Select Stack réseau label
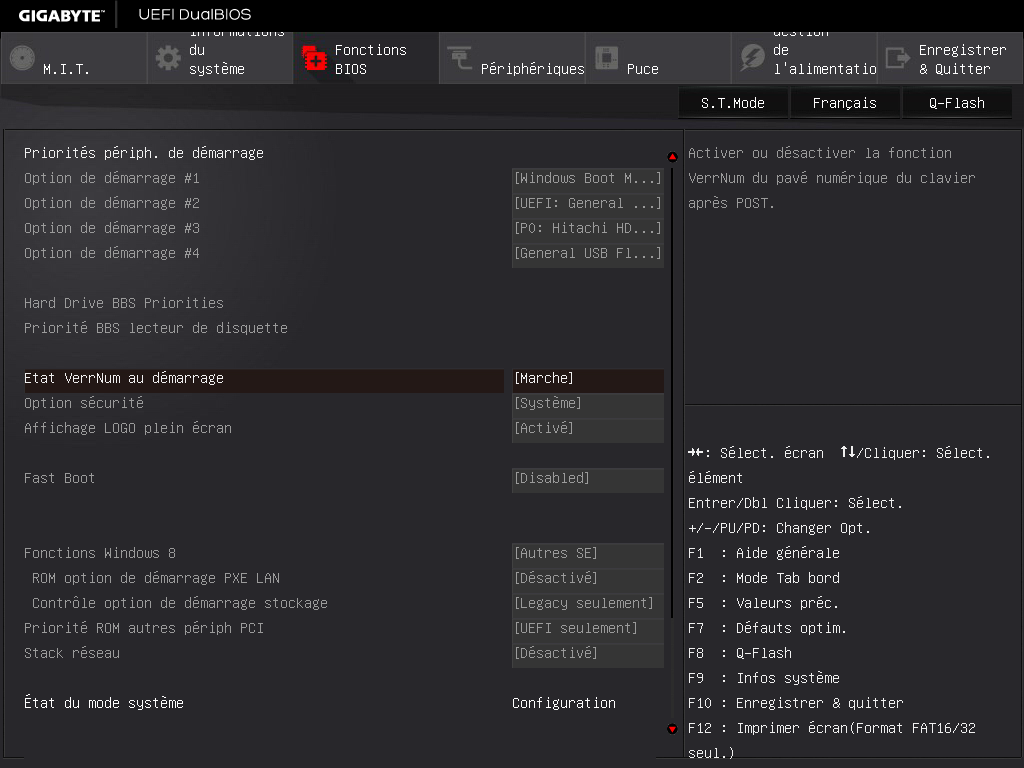Image resolution: width=1024 pixels, height=768 pixels. coord(72,653)
